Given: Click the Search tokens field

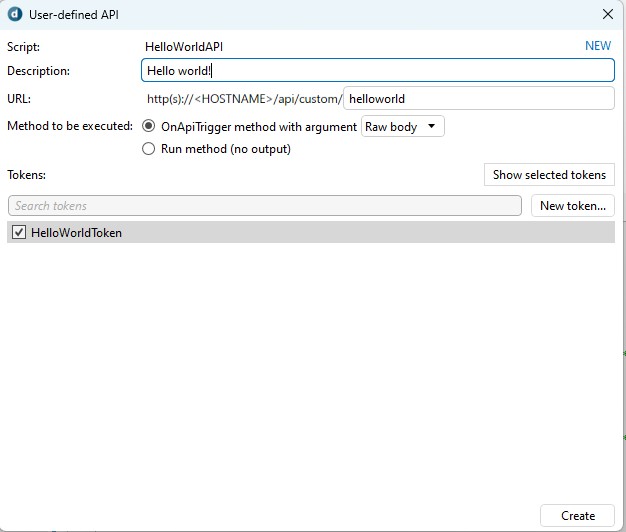Looking at the screenshot, I should tap(265, 206).
